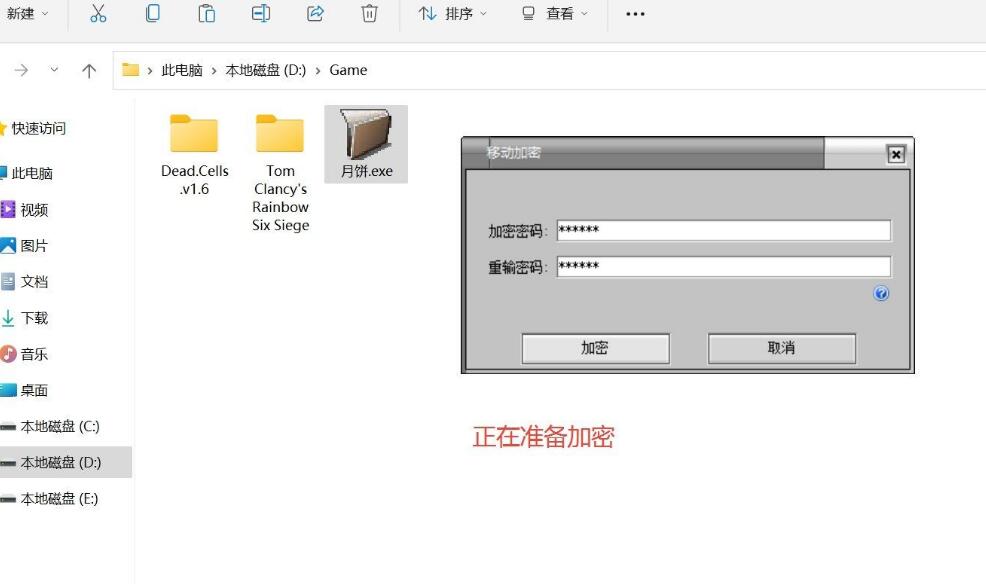Click the Copy icon in the toolbar

[152, 14]
